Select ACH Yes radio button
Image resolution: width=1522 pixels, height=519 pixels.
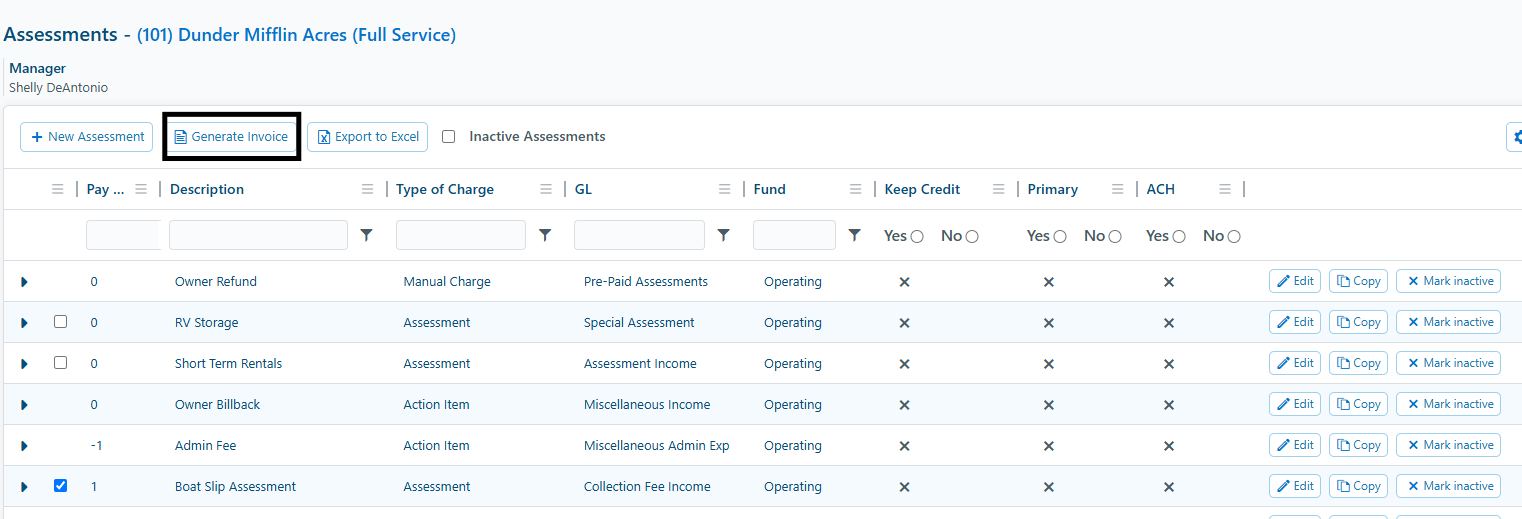1179,237
